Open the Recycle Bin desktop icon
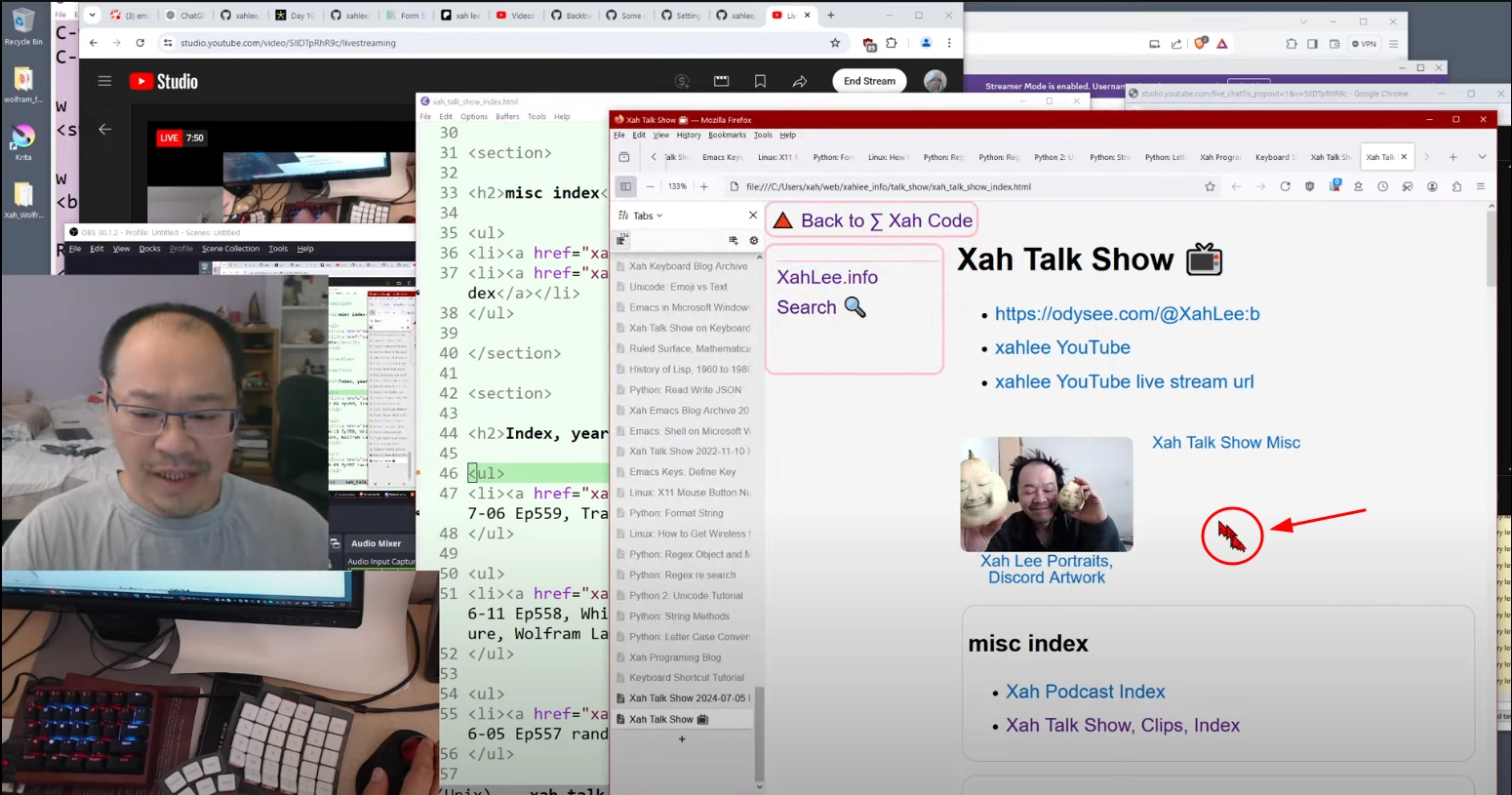This screenshot has height=795, width=1512. 23,27
